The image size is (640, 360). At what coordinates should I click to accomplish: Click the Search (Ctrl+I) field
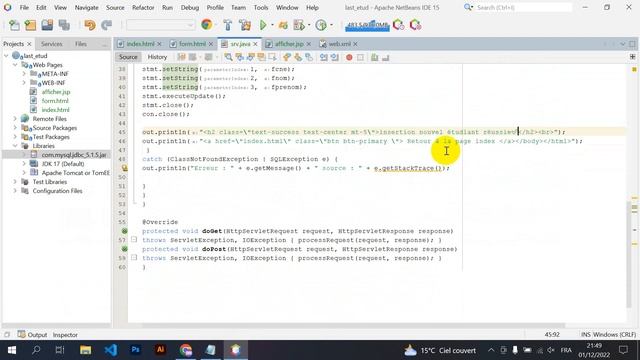pos(523,7)
